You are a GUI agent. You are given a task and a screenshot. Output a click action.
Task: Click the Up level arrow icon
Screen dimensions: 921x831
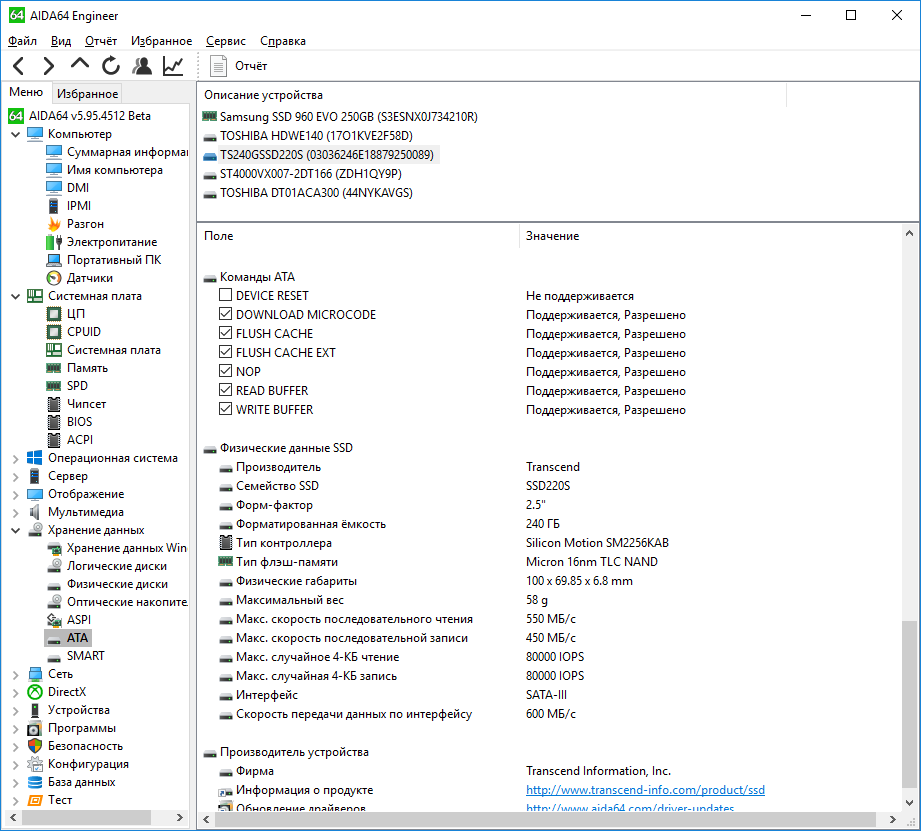click(80, 66)
